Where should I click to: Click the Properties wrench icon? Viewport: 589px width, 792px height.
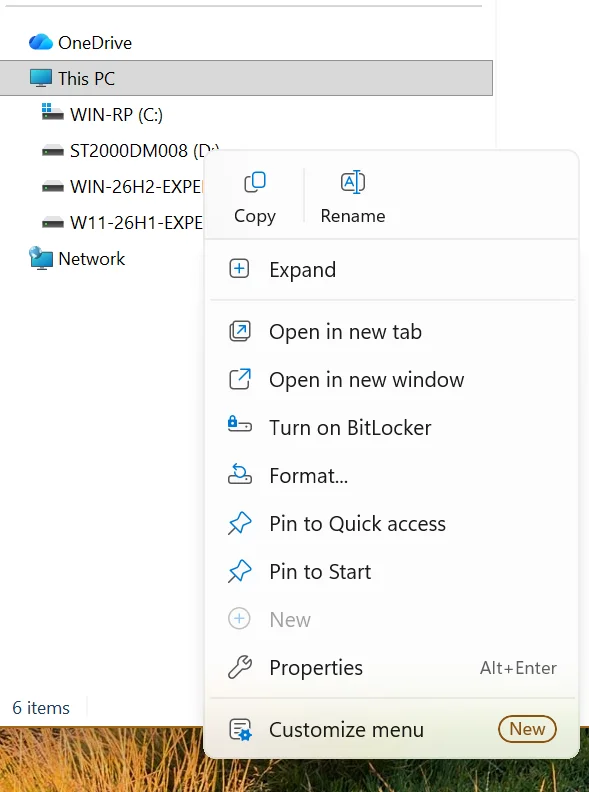coord(239,667)
